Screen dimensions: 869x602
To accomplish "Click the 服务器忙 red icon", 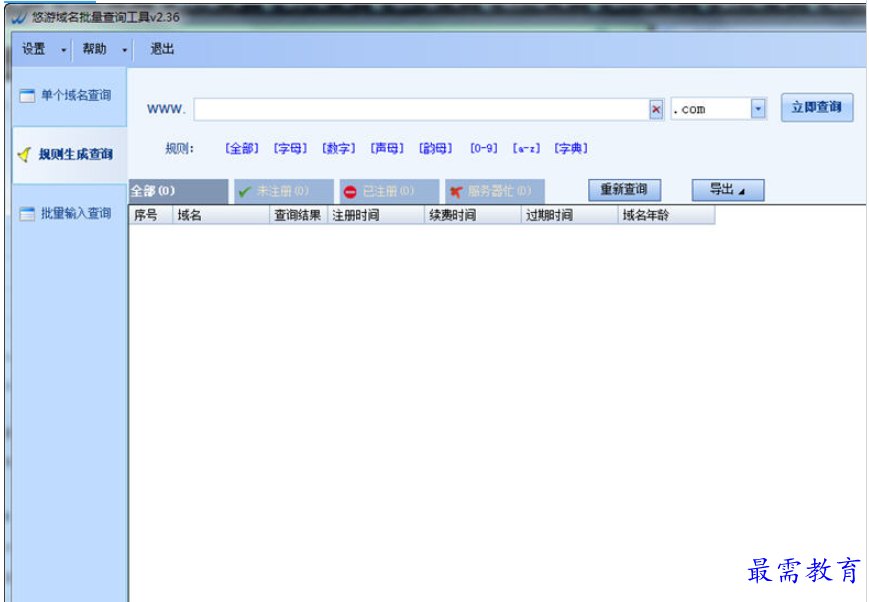I will click(456, 192).
